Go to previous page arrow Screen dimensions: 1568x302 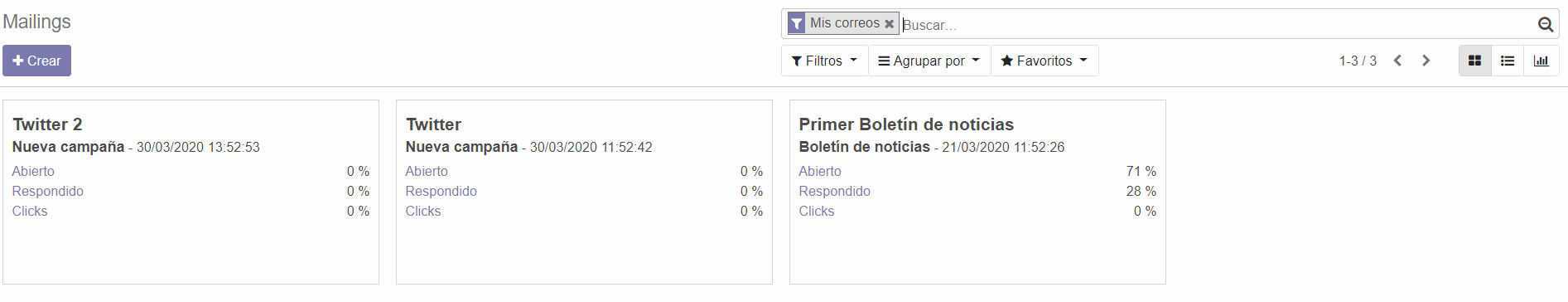click(1397, 61)
